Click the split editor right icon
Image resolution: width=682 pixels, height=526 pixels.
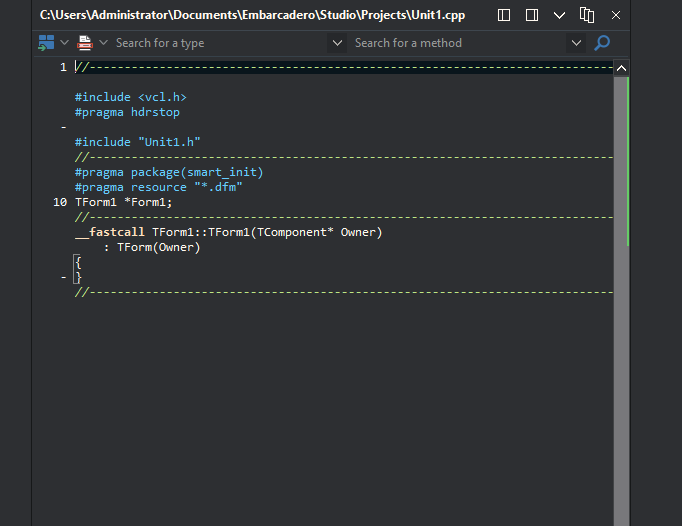pyautogui.click(x=532, y=15)
